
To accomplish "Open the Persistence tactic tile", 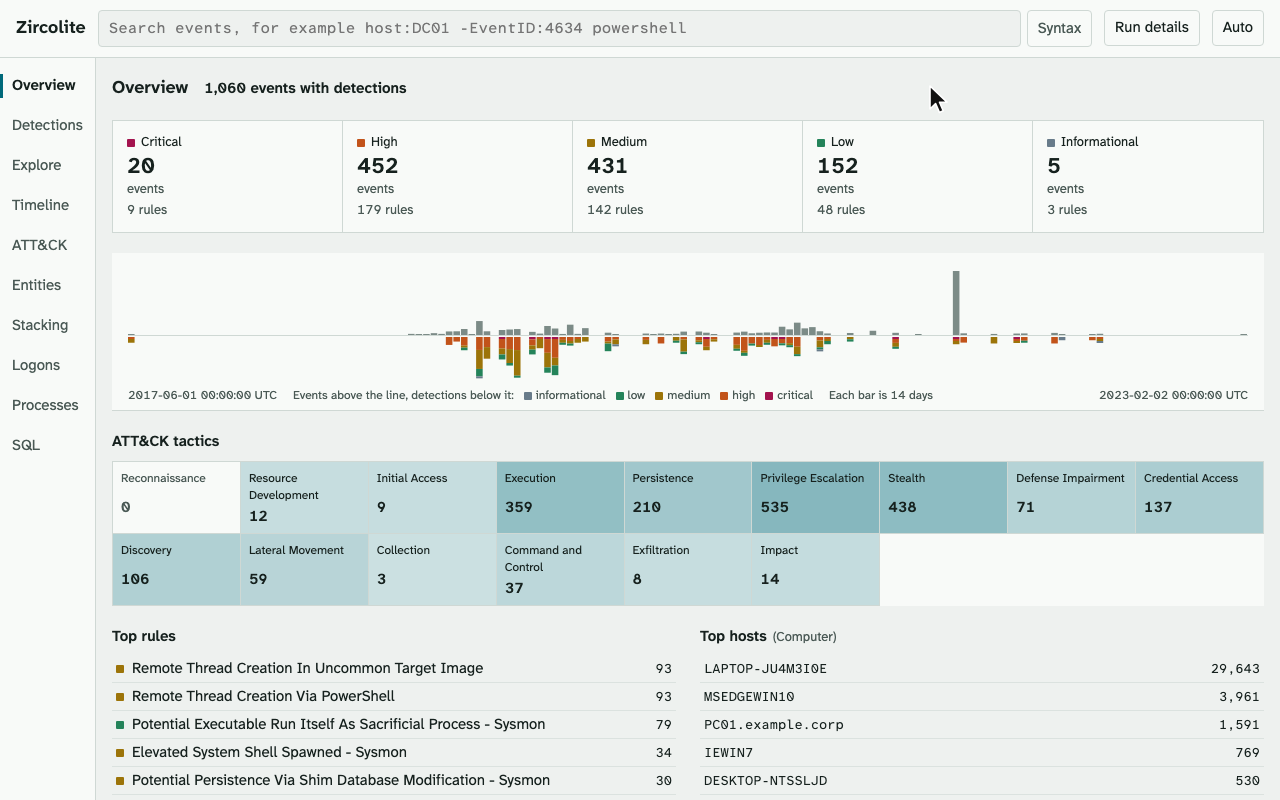I will point(688,497).
